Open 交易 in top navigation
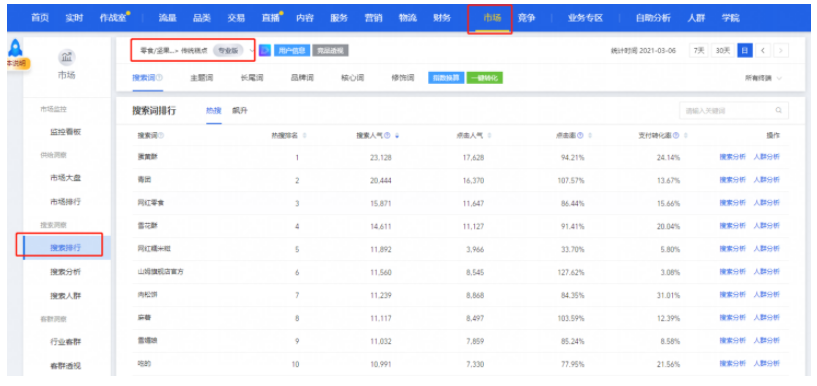This screenshot has height=386, width=817. (x=236, y=18)
